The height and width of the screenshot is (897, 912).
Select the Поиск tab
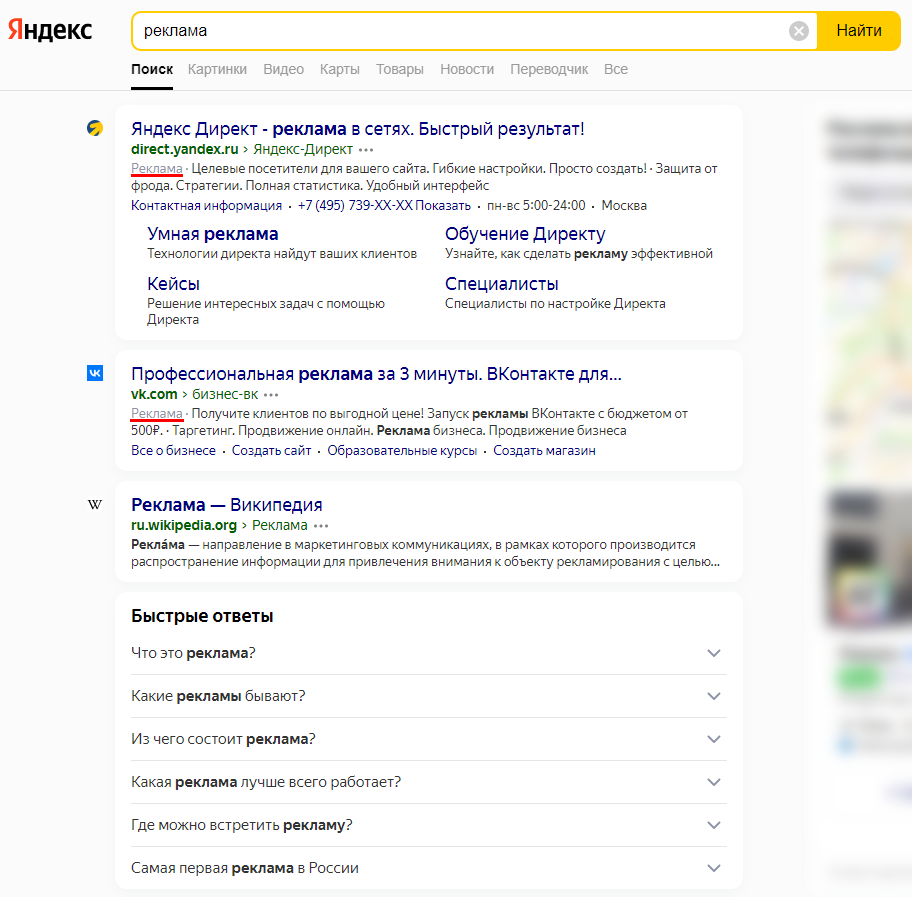tap(152, 69)
